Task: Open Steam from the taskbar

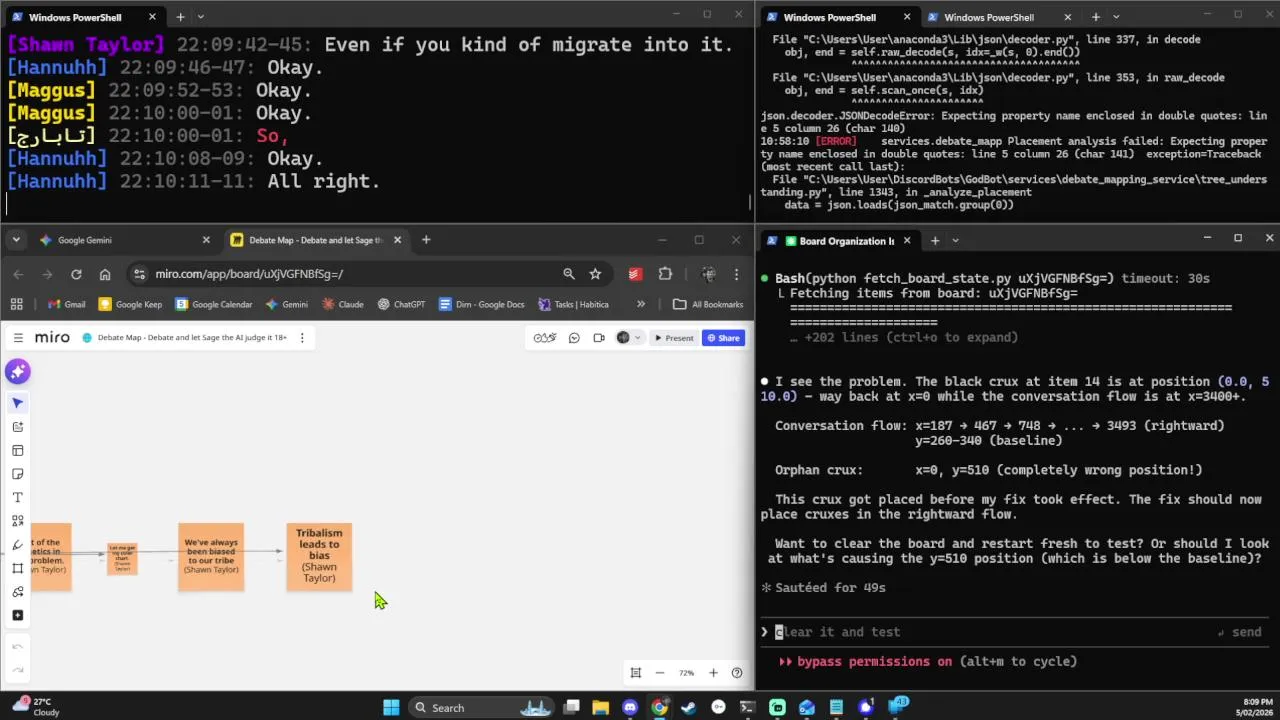Action: [688, 708]
